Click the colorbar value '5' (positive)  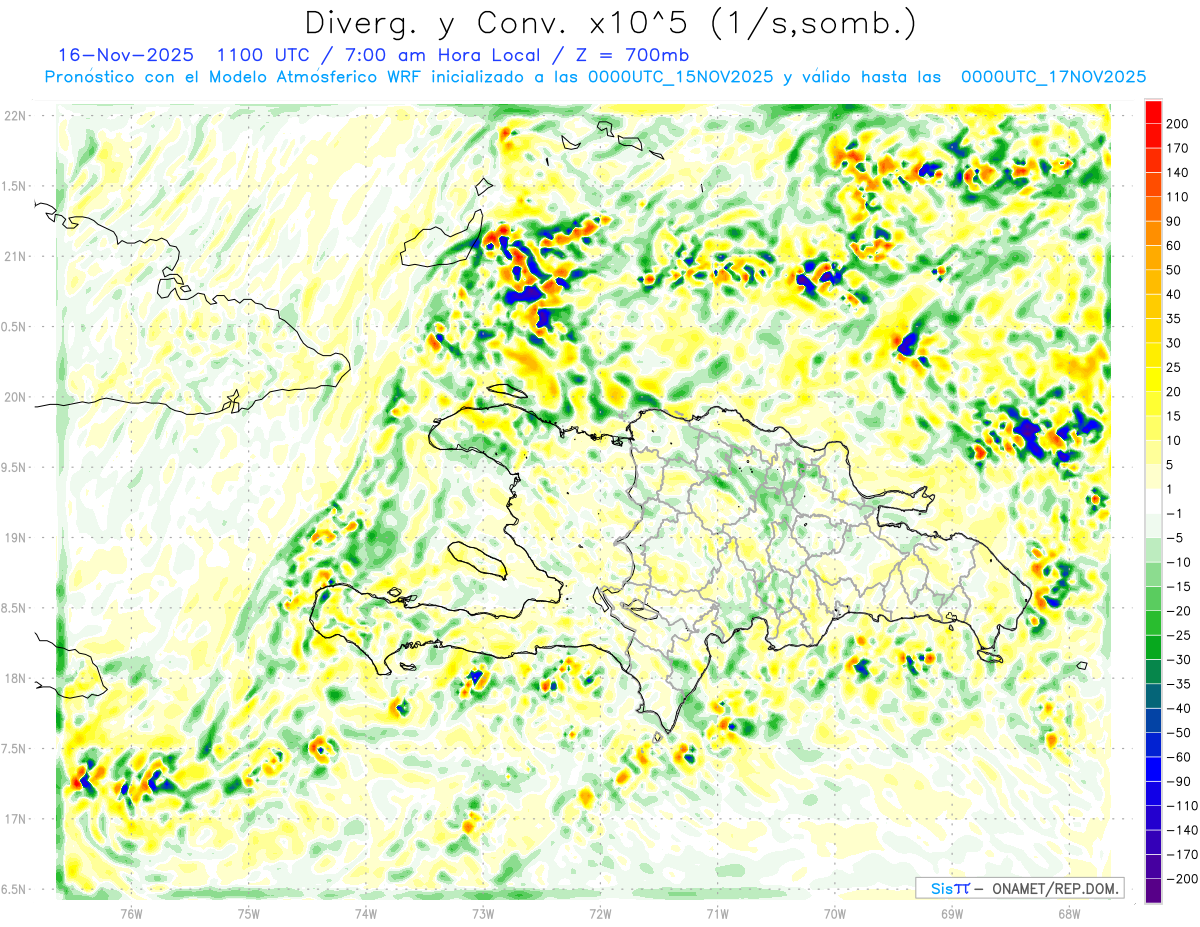coord(1172,464)
